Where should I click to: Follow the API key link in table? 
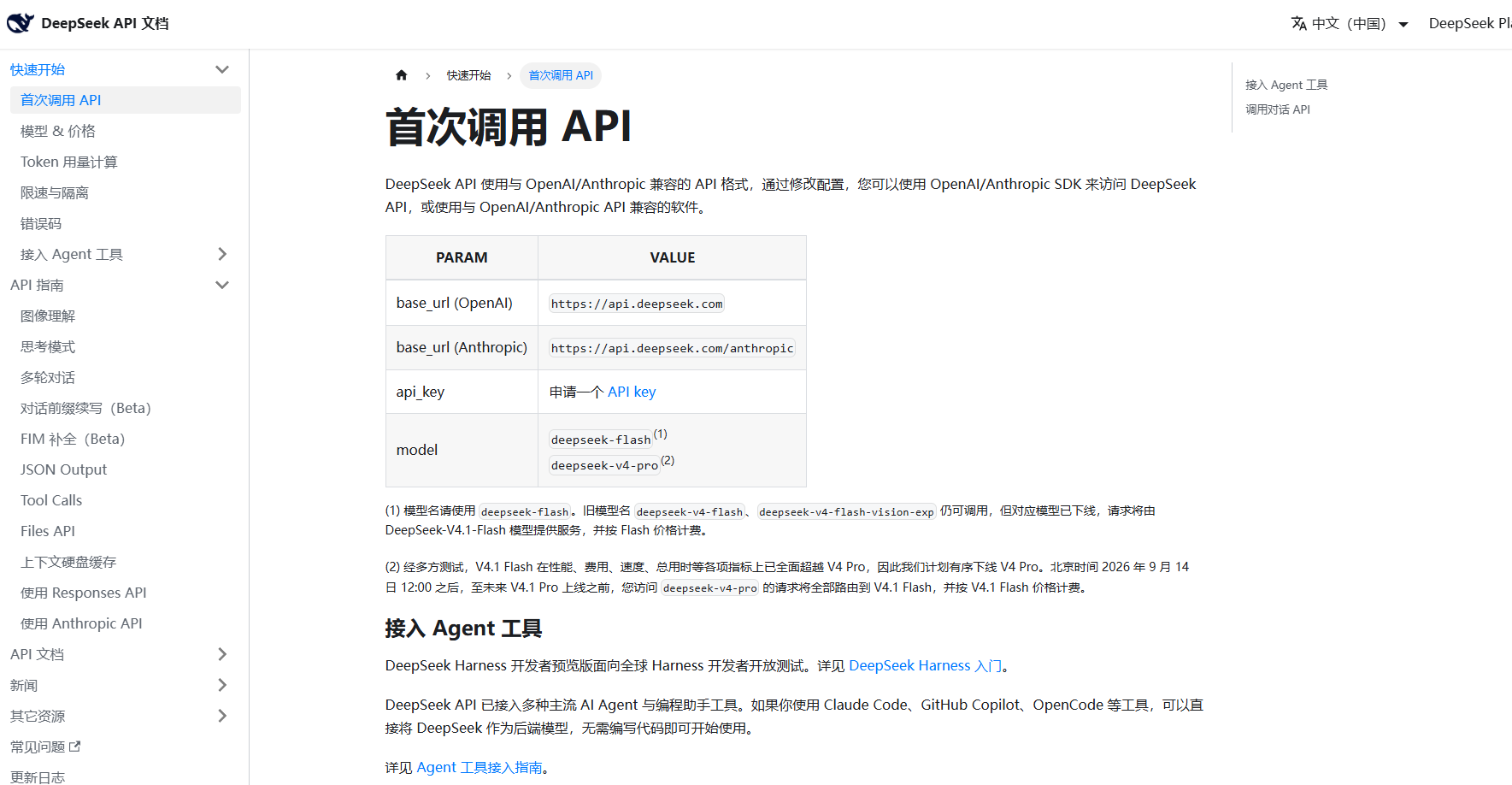point(632,392)
